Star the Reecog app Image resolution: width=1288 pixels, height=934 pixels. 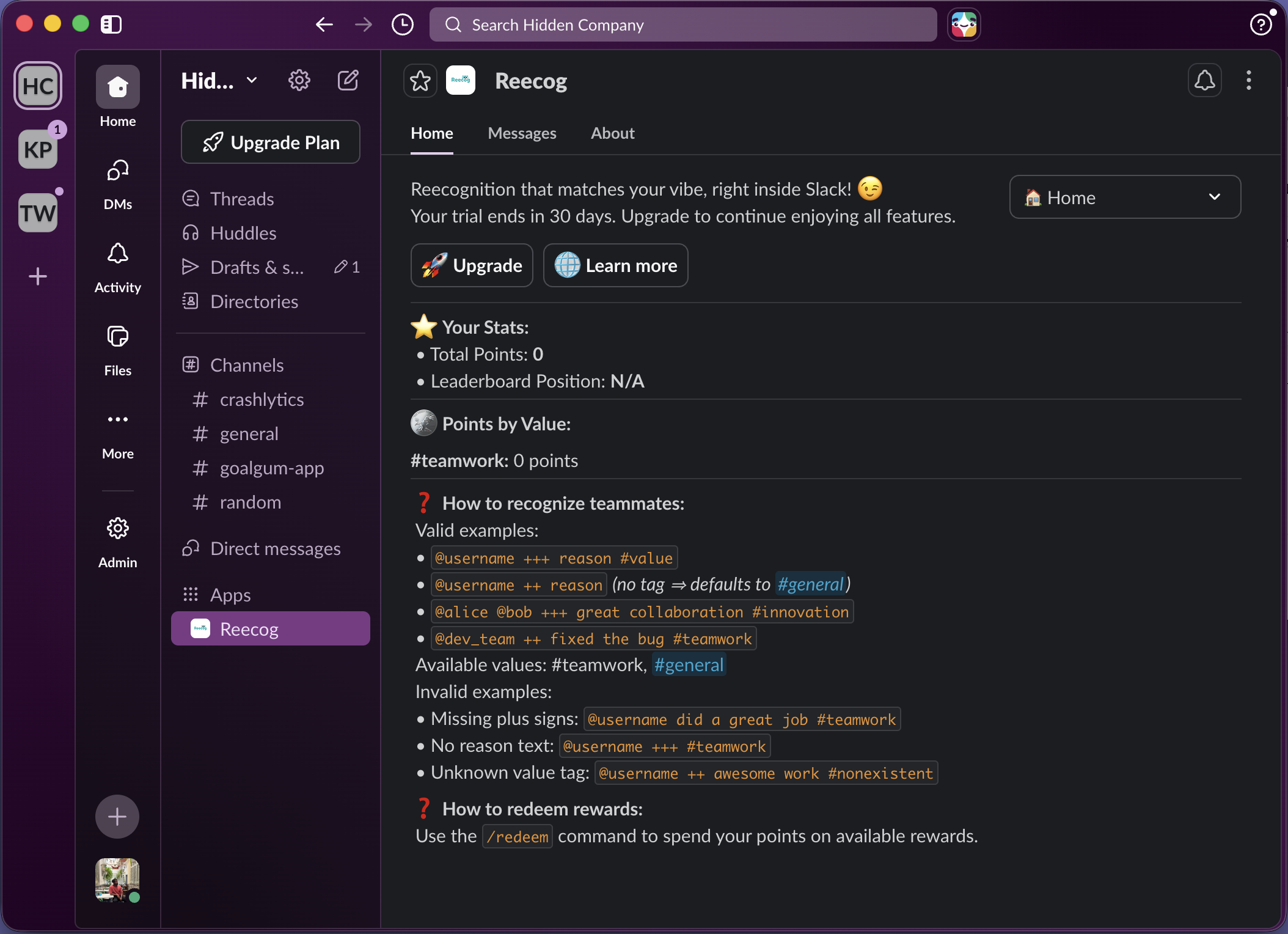tap(420, 81)
